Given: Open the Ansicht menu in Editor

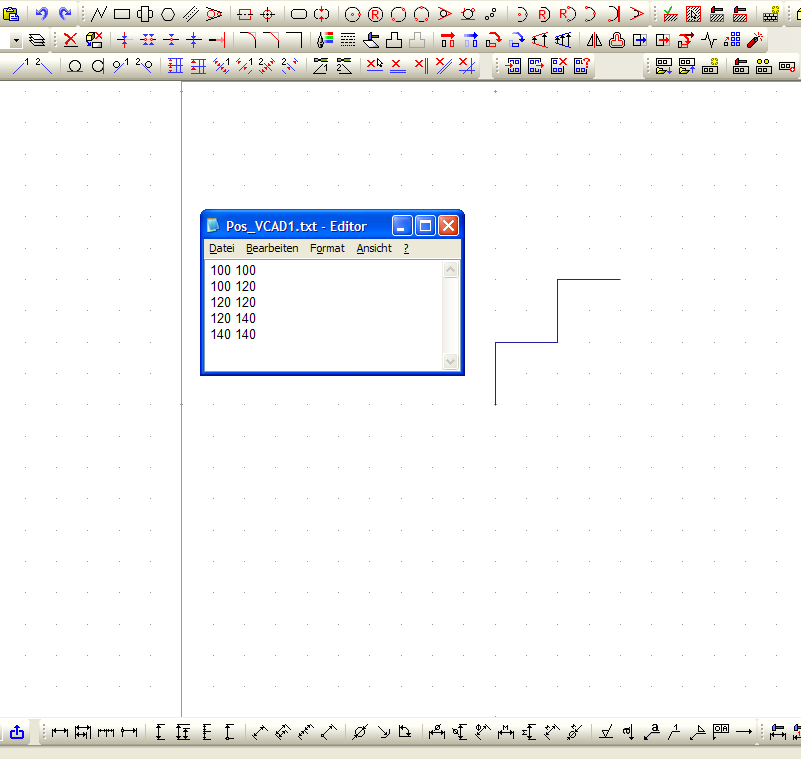Looking at the screenshot, I should click(374, 248).
